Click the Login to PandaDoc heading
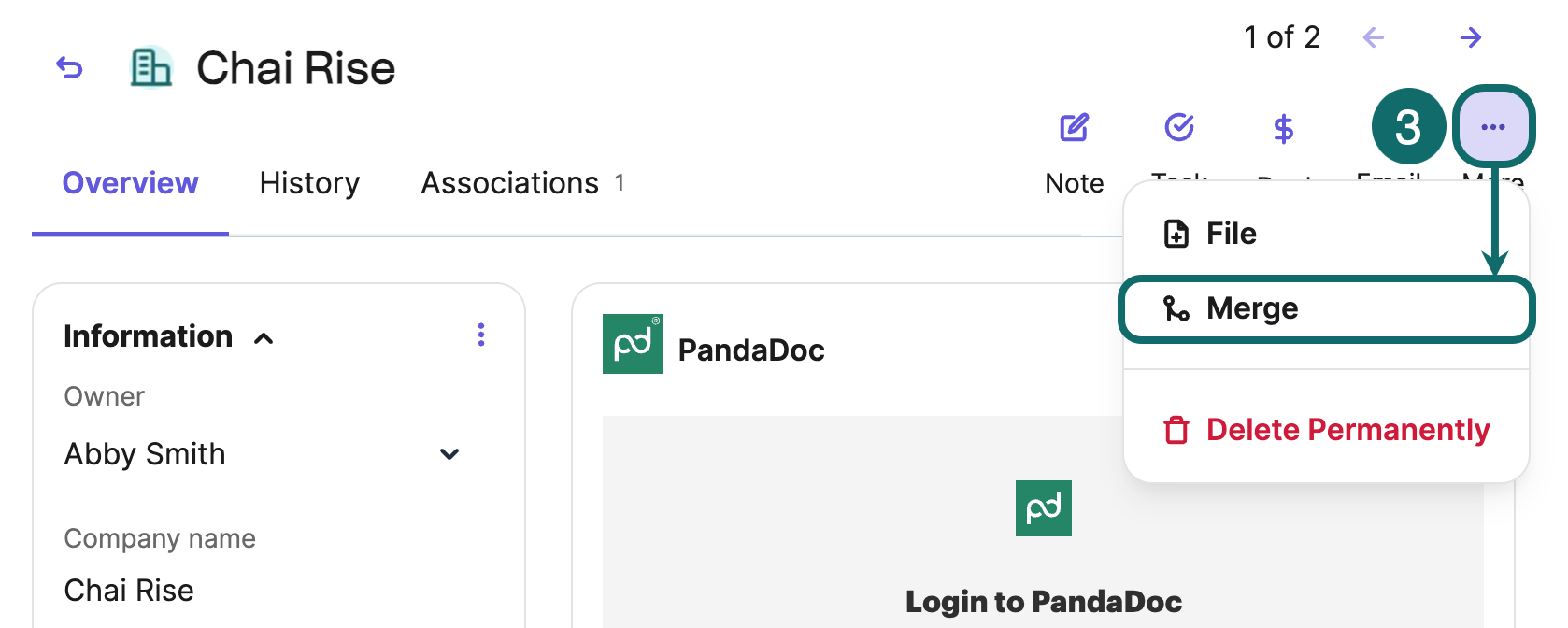This screenshot has height=628, width=1568. tap(1044, 601)
